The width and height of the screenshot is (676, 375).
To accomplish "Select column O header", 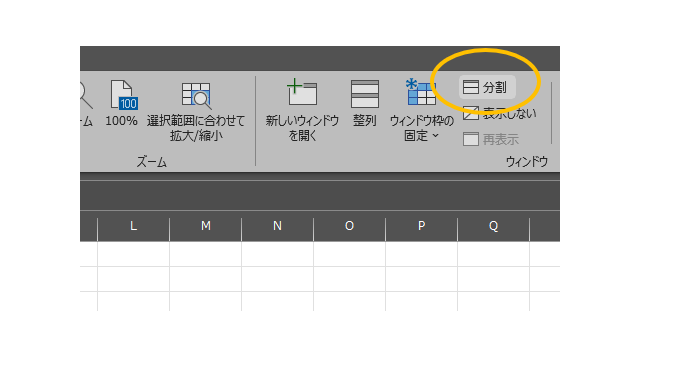I will click(350, 226).
